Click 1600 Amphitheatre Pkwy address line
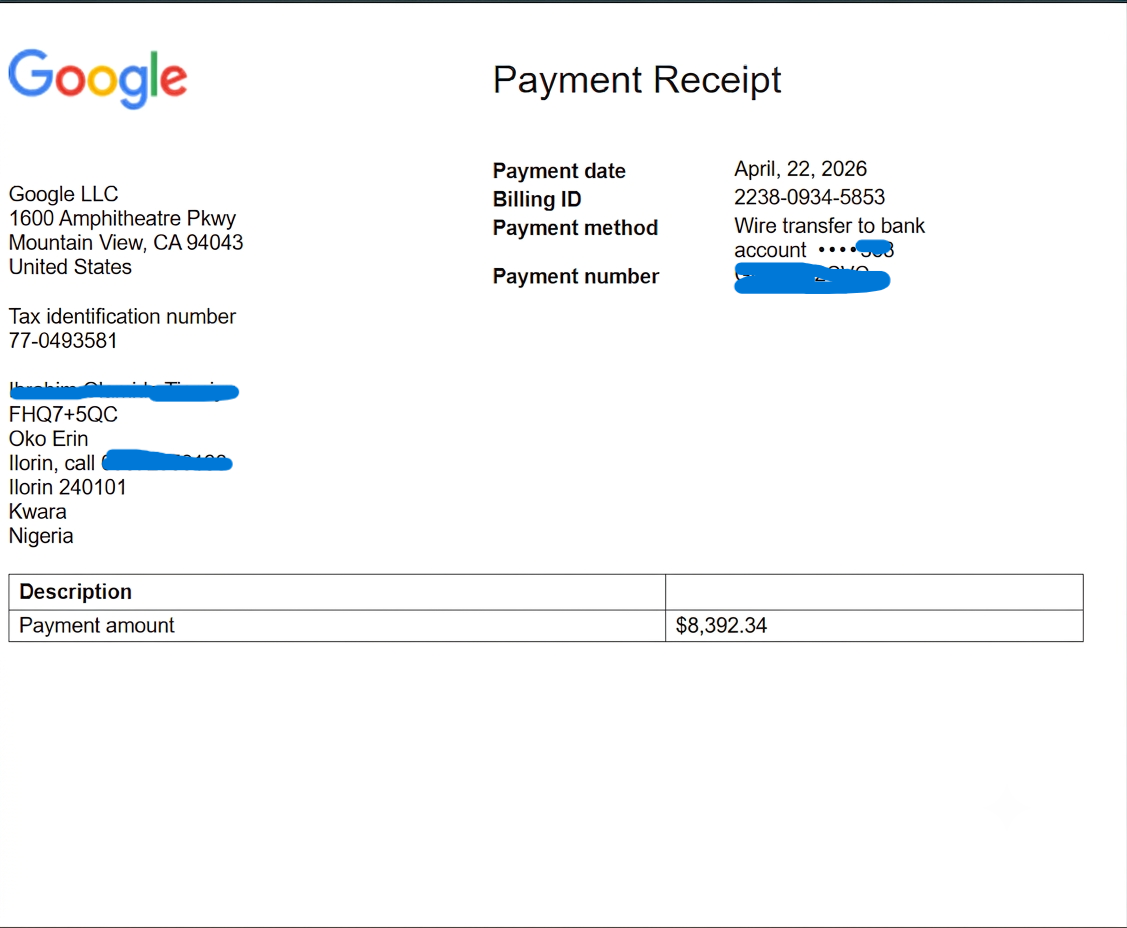The width and height of the screenshot is (1127, 928). click(122, 219)
